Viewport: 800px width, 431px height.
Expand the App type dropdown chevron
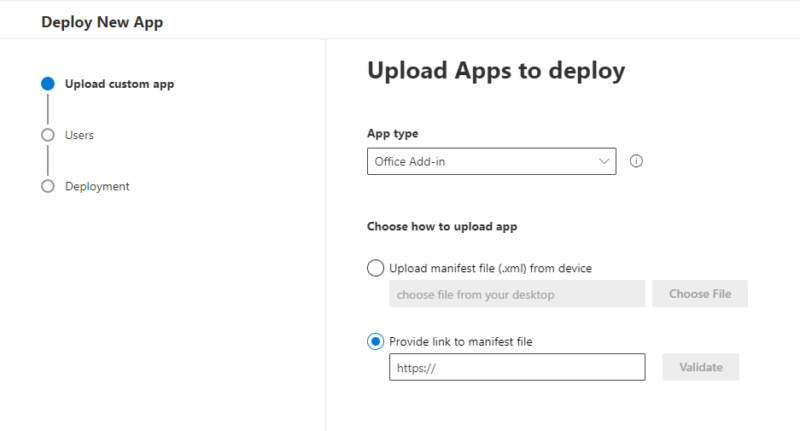(x=604, y=161)
